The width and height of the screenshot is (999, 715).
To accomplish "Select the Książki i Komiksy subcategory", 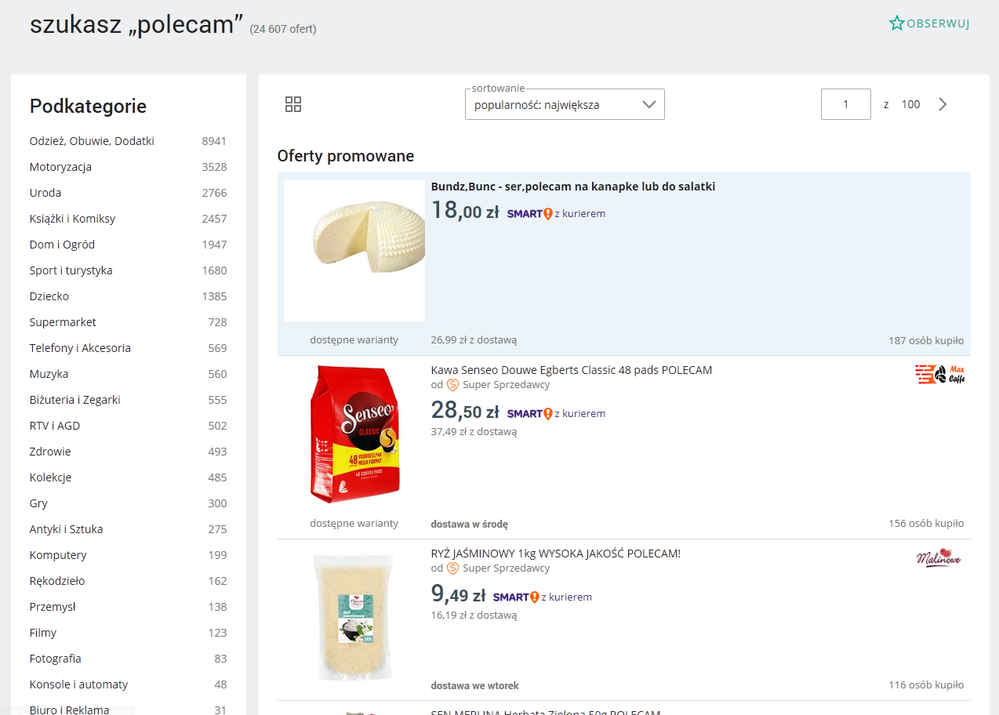I will click(72, 219).
